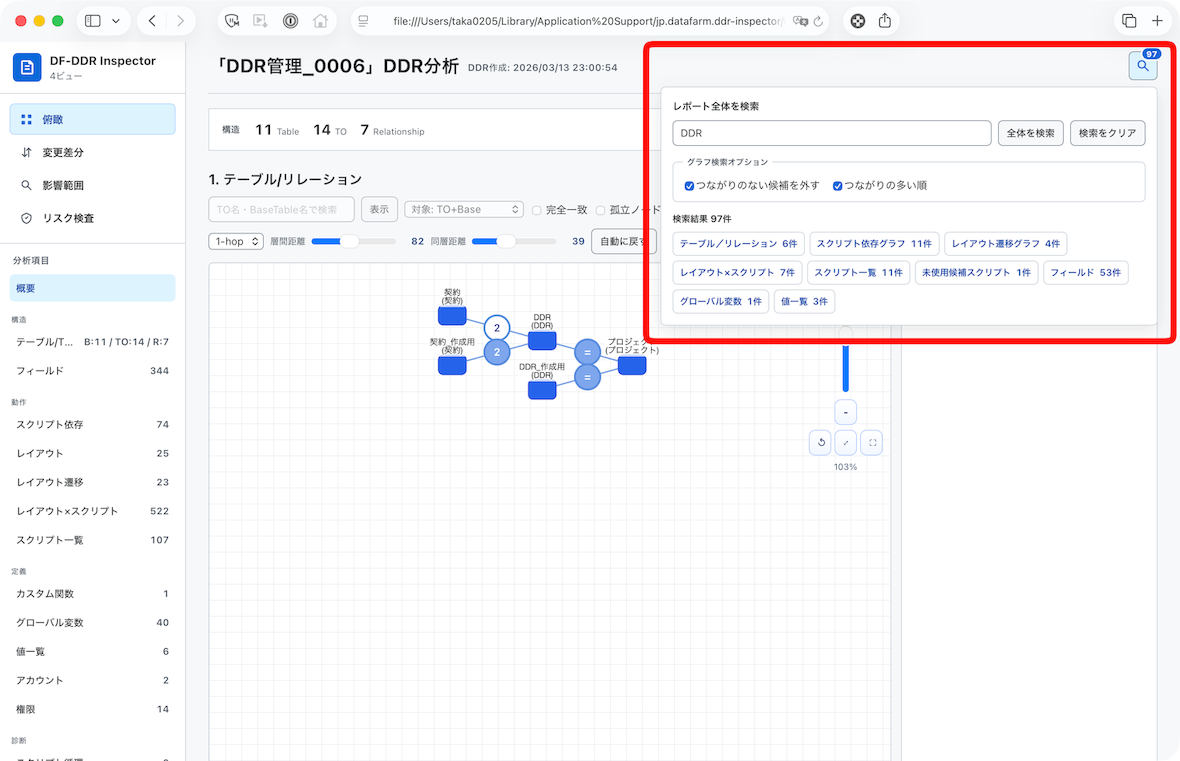1180x761 pixels.
Task: Open レイアウト遷移グラフ 4件 result chip
Action: click(1005, 244)
